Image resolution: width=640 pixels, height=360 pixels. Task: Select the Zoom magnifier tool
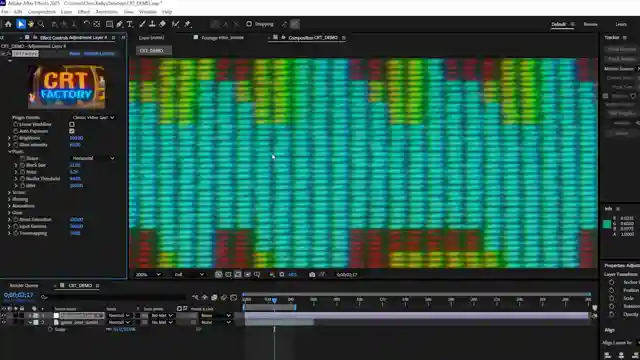(x=41, y=24)
